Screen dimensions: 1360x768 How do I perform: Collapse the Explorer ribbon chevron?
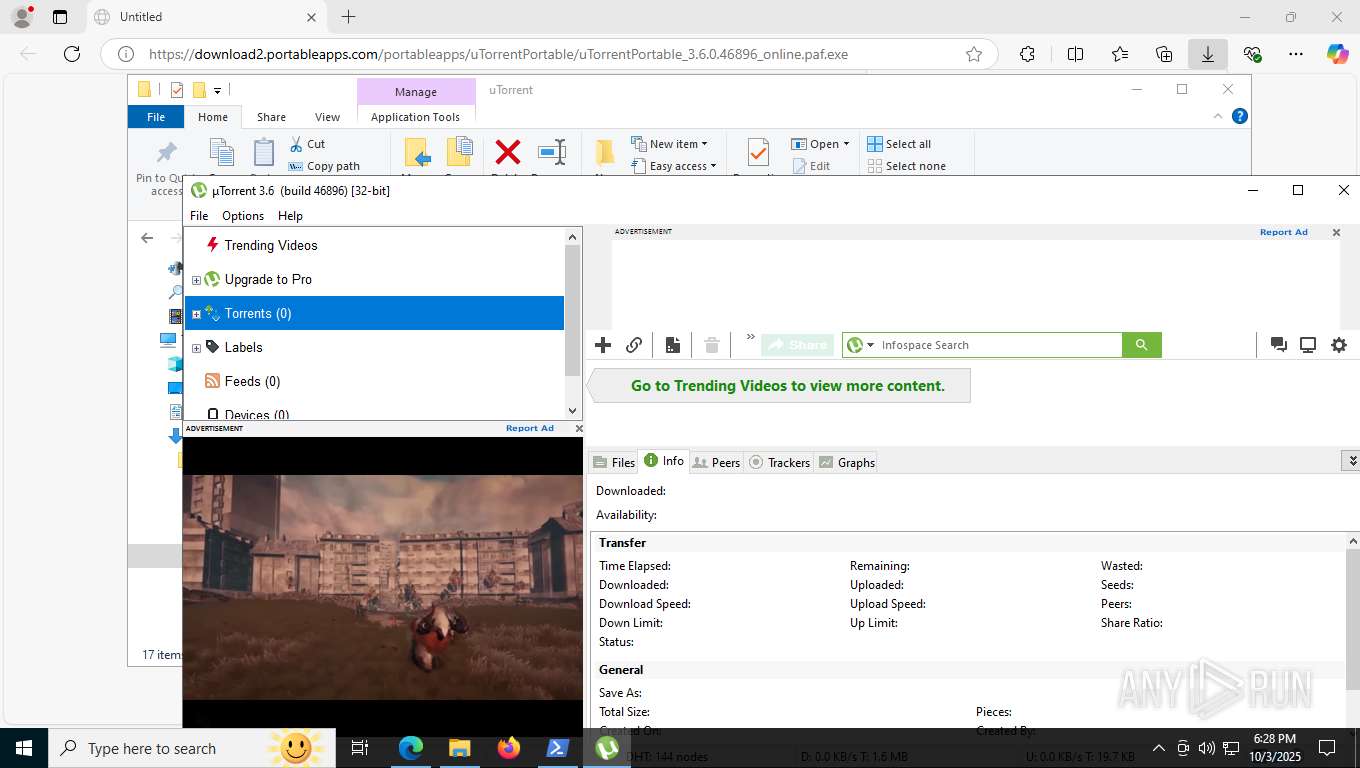coord(1218,116)
